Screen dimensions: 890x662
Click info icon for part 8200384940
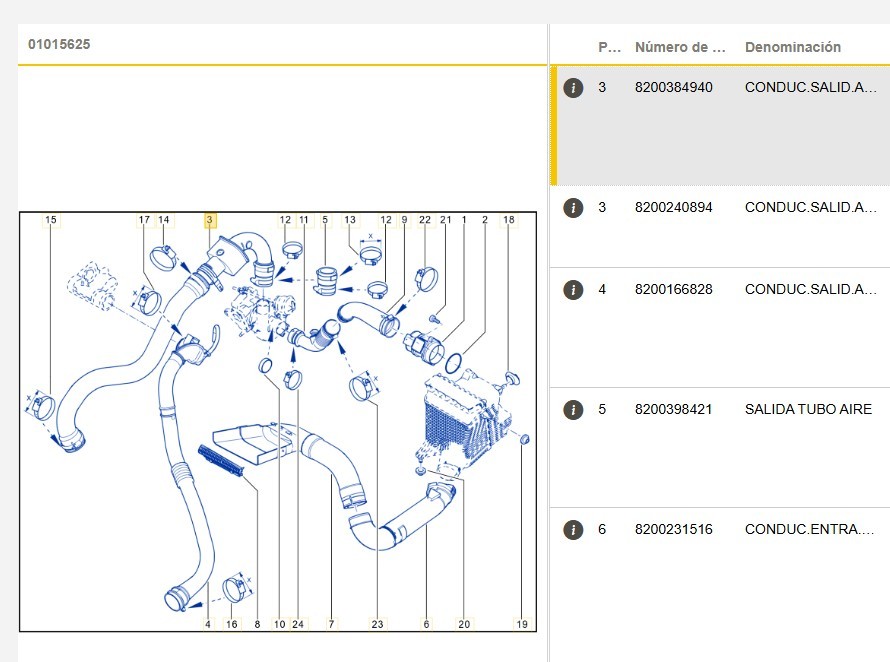(x=573, y=88)
